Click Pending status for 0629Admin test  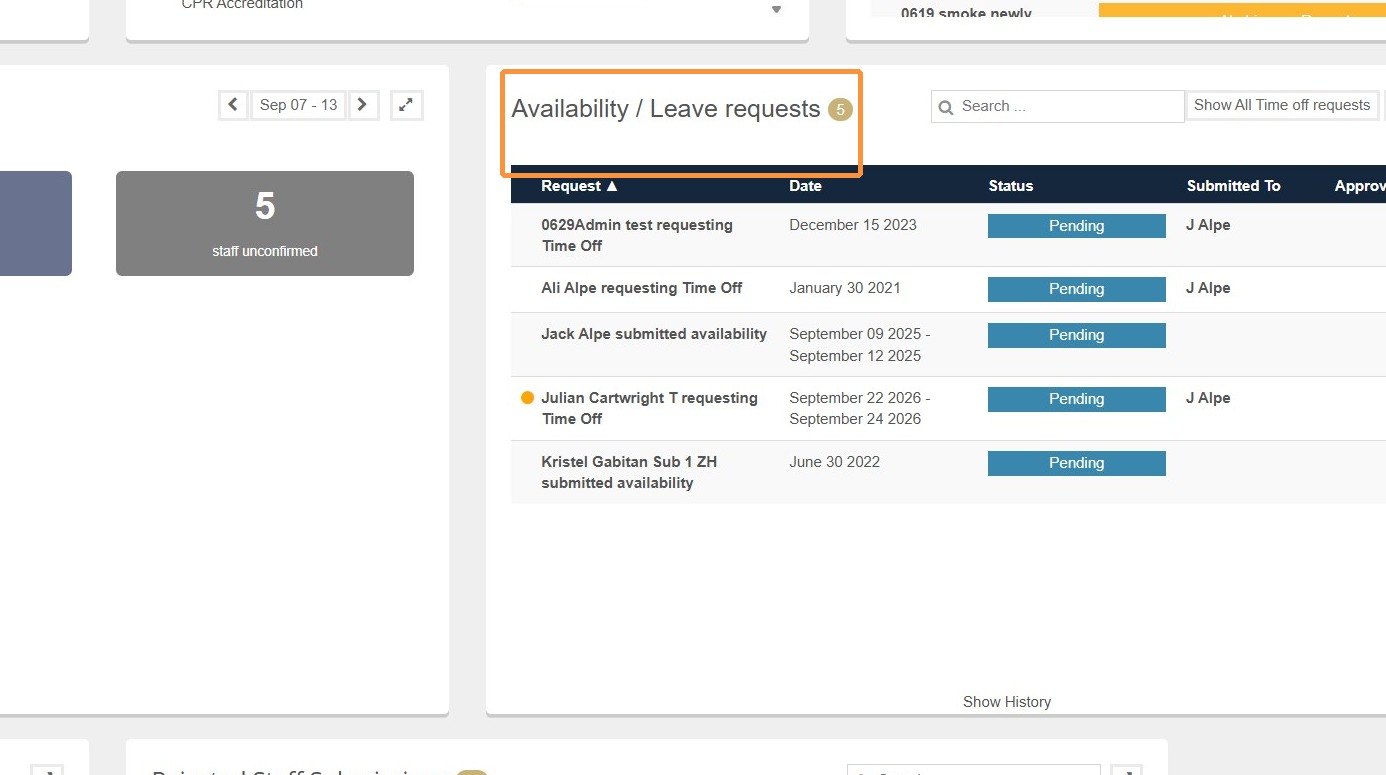pos(1077,226)
